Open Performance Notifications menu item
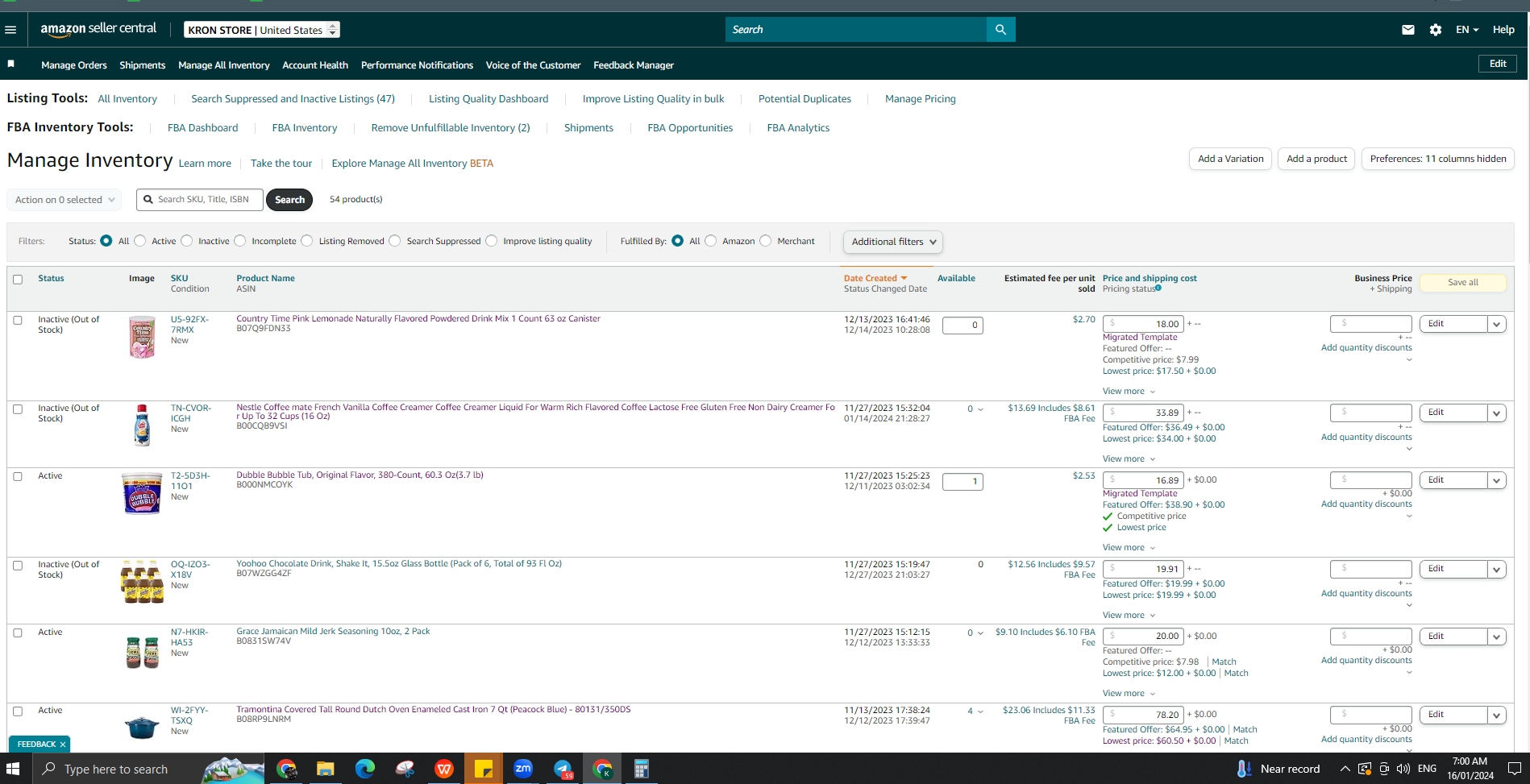 (x=417, y=65)
